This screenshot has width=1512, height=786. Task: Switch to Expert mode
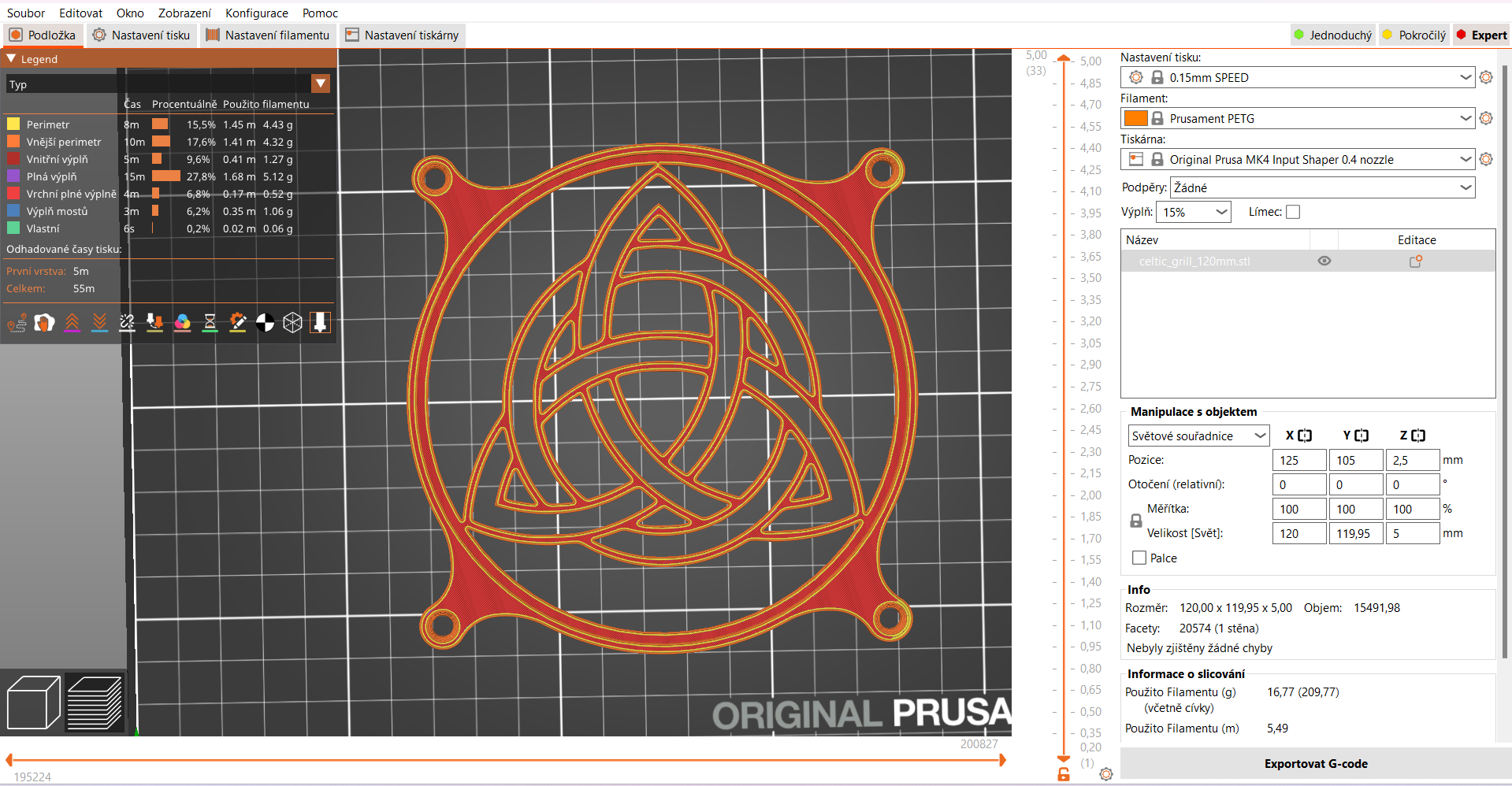click(x=1481, y=35)
